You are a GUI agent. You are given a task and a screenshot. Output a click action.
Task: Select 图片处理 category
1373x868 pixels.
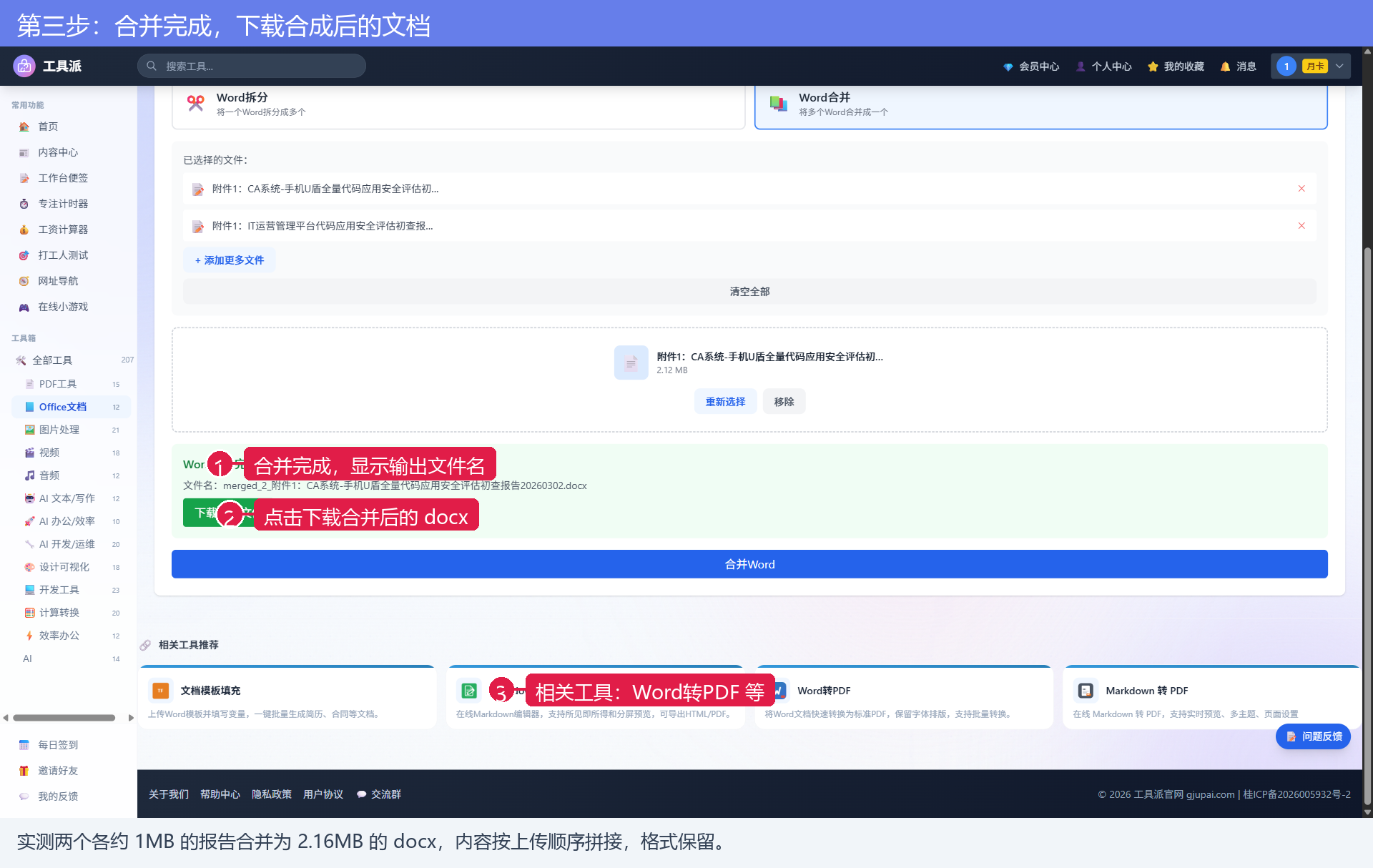pyautogui.click(x=72, y=430)
